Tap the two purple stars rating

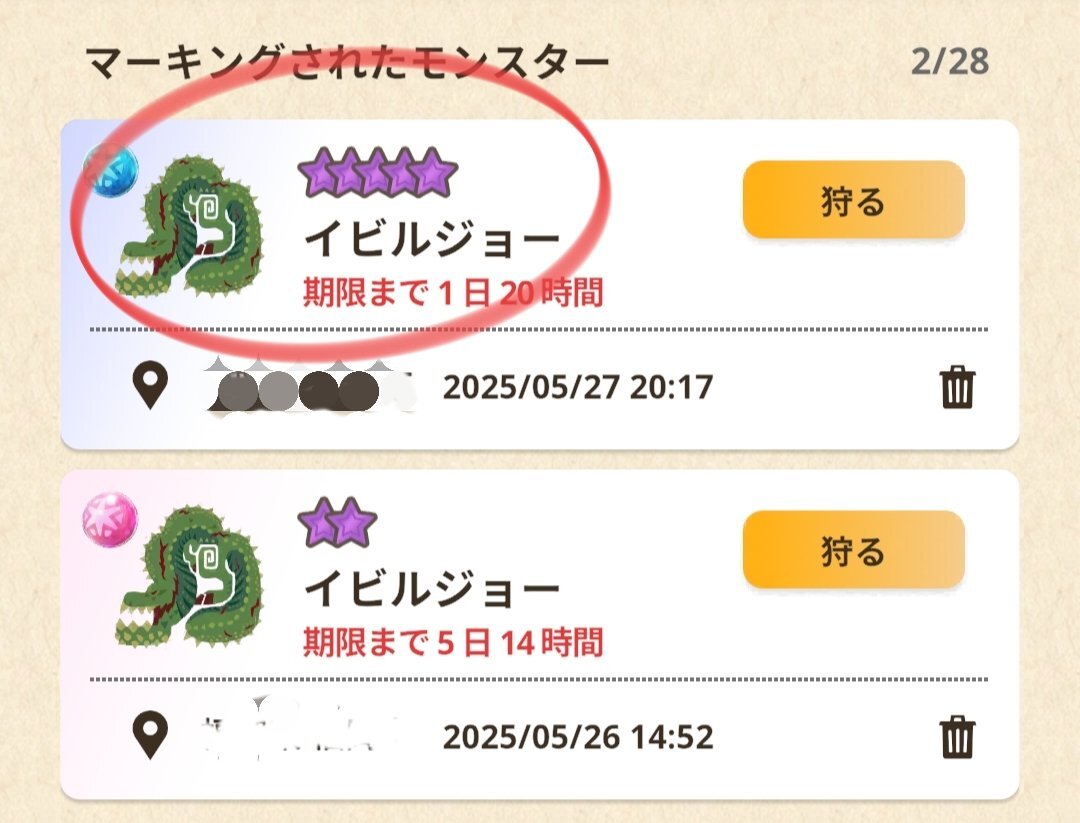(338, 522)
